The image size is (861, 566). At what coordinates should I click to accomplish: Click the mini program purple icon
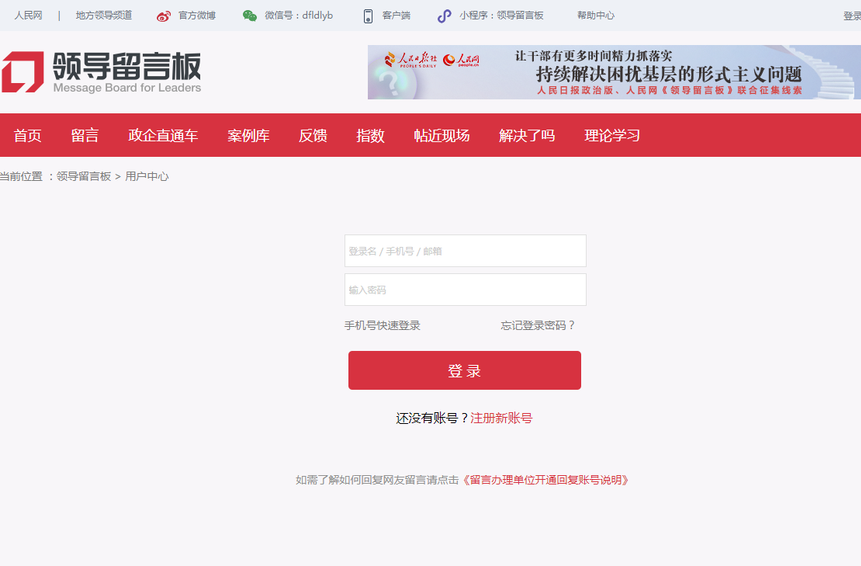(444, 16)
